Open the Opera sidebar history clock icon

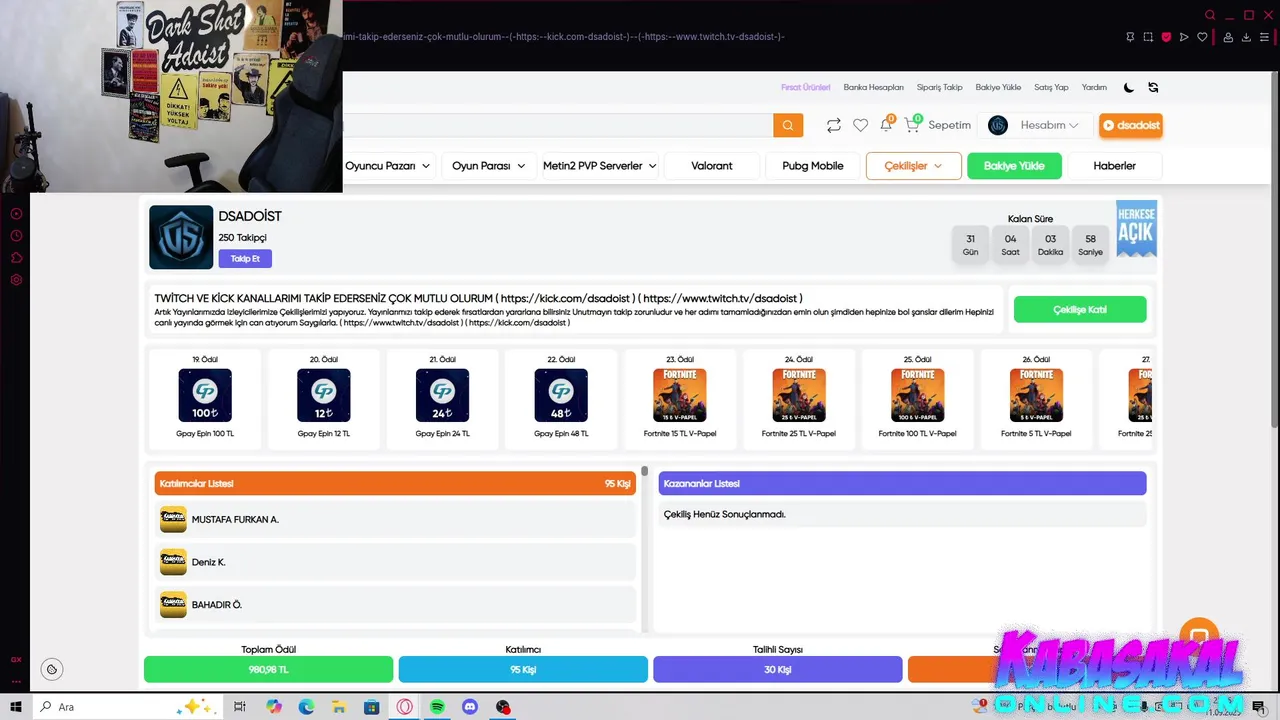[x=16, y=236]
